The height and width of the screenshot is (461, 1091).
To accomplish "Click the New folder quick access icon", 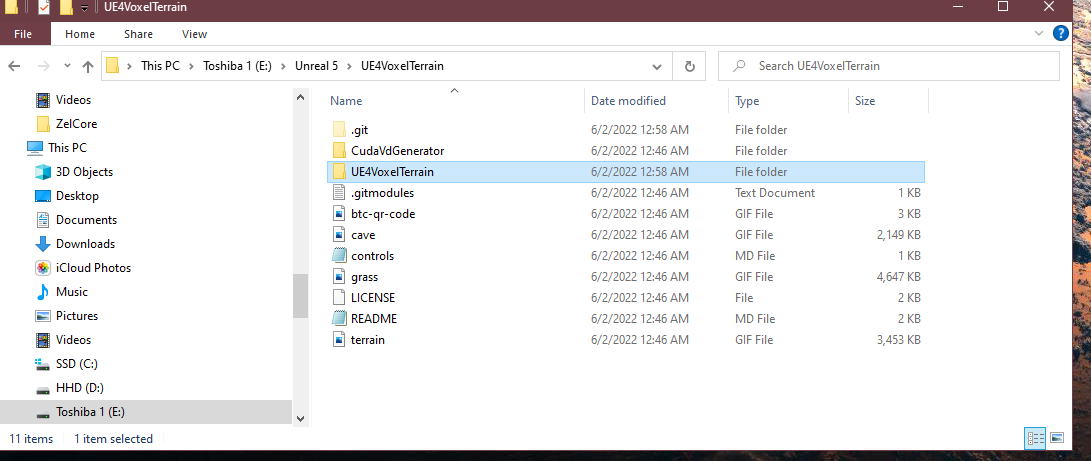I will coord(66,8).
